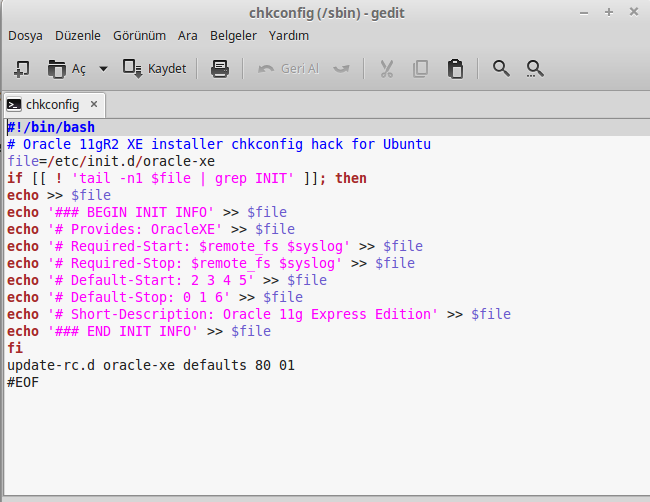This screenshot has height=502, width=650.
Task: Click the Kaydet save icon
Action: pos(133,68)
